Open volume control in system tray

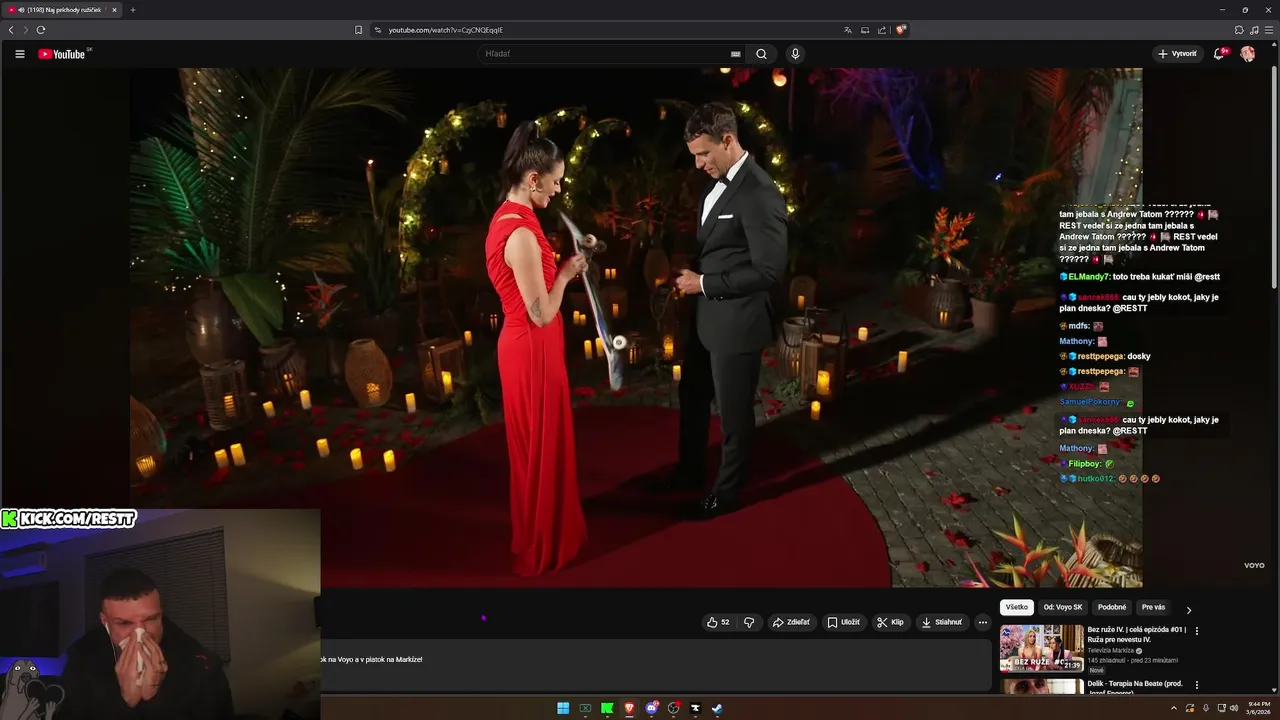coord(1233,708)
